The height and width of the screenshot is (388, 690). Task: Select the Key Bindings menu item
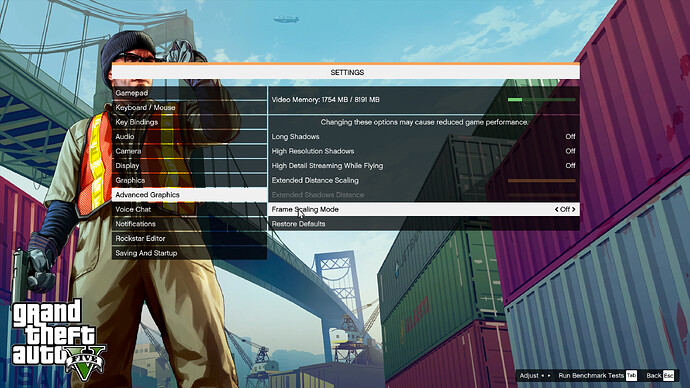pyautogui.click(x=189, y=122)
